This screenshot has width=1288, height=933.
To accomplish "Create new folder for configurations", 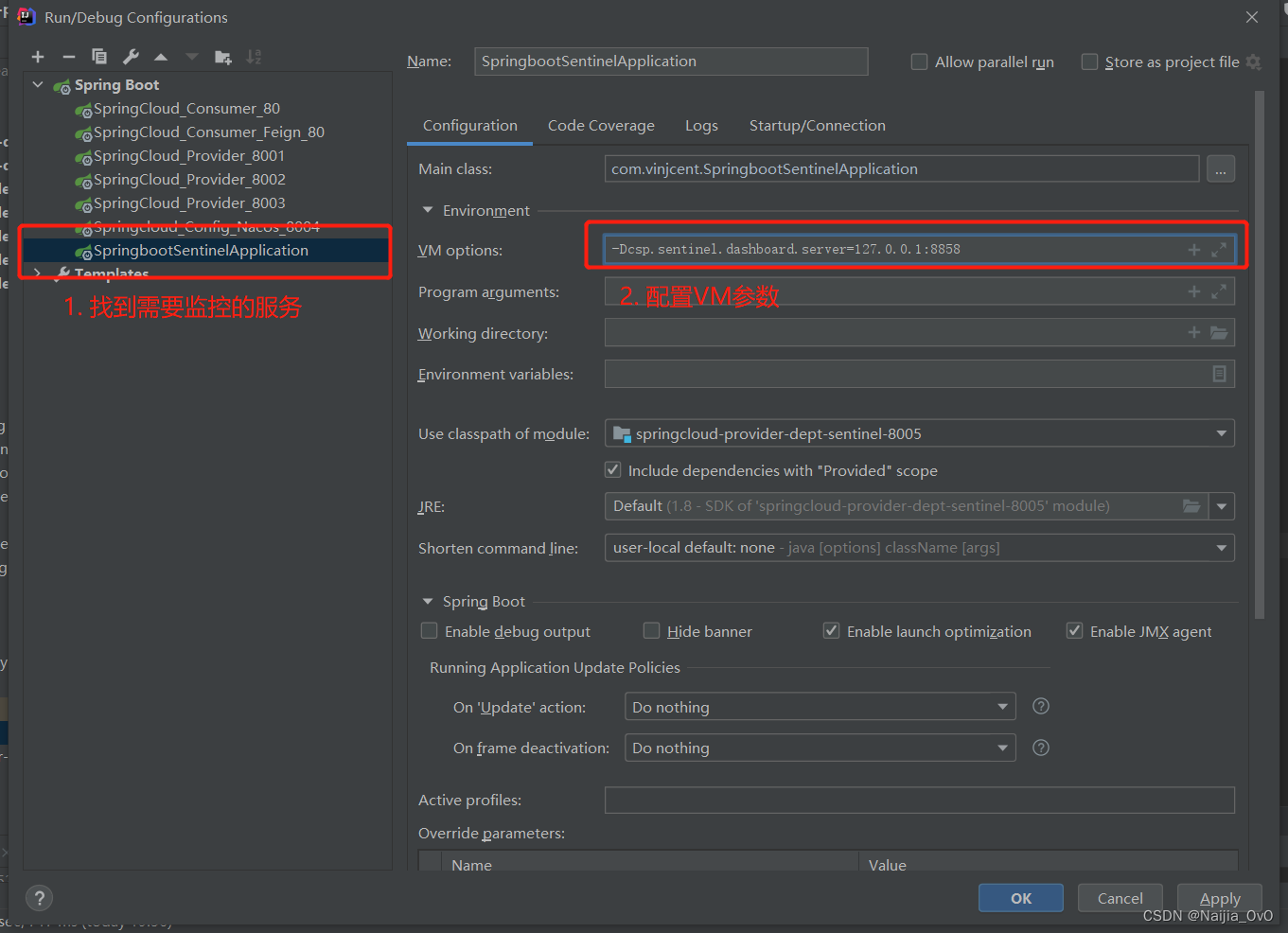I will 223,57.
